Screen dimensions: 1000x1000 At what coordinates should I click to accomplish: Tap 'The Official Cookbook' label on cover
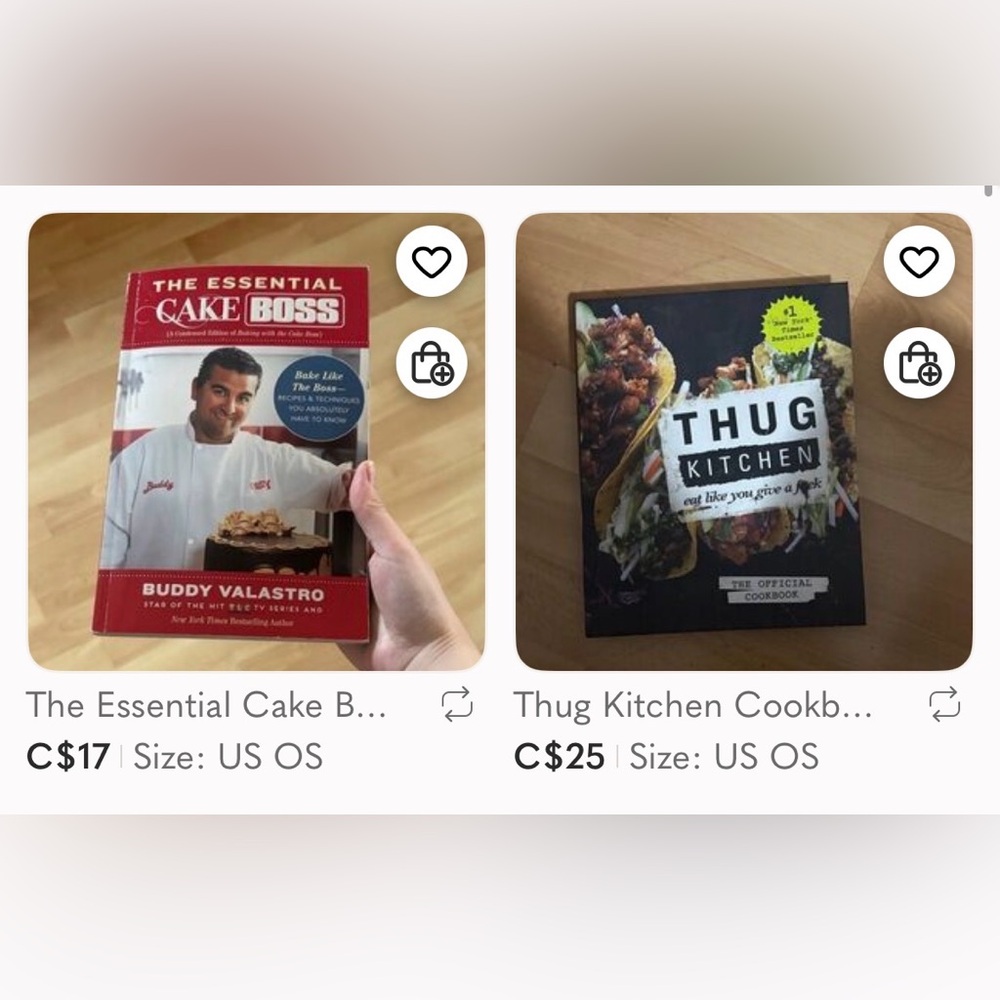click(x=772, y=589)
